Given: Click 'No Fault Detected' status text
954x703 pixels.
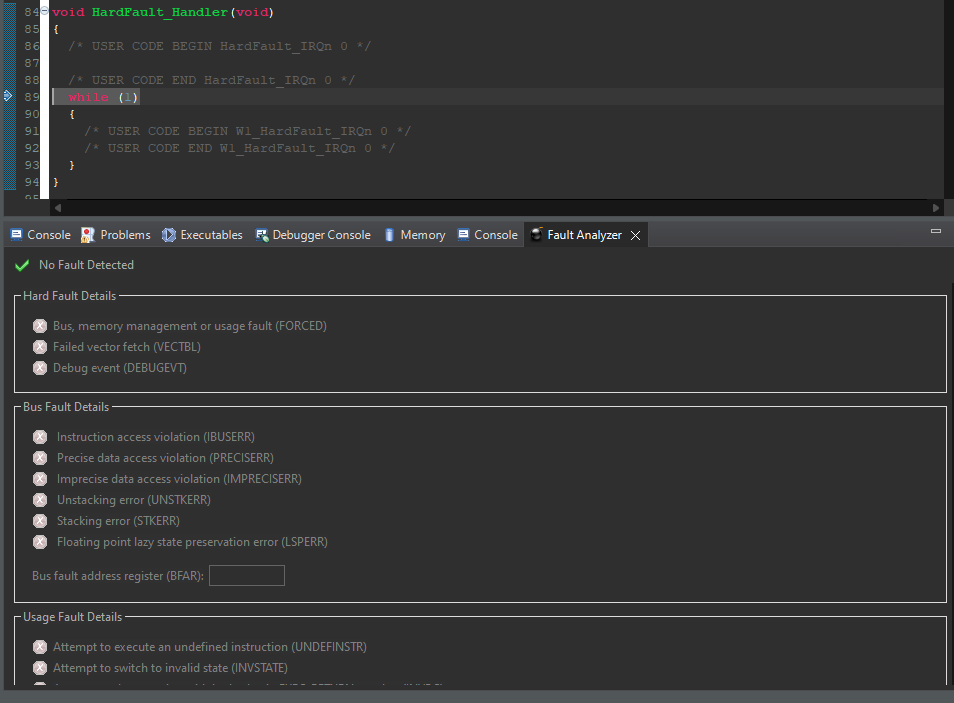Looking at the screenshot, I should pos(86,265).
